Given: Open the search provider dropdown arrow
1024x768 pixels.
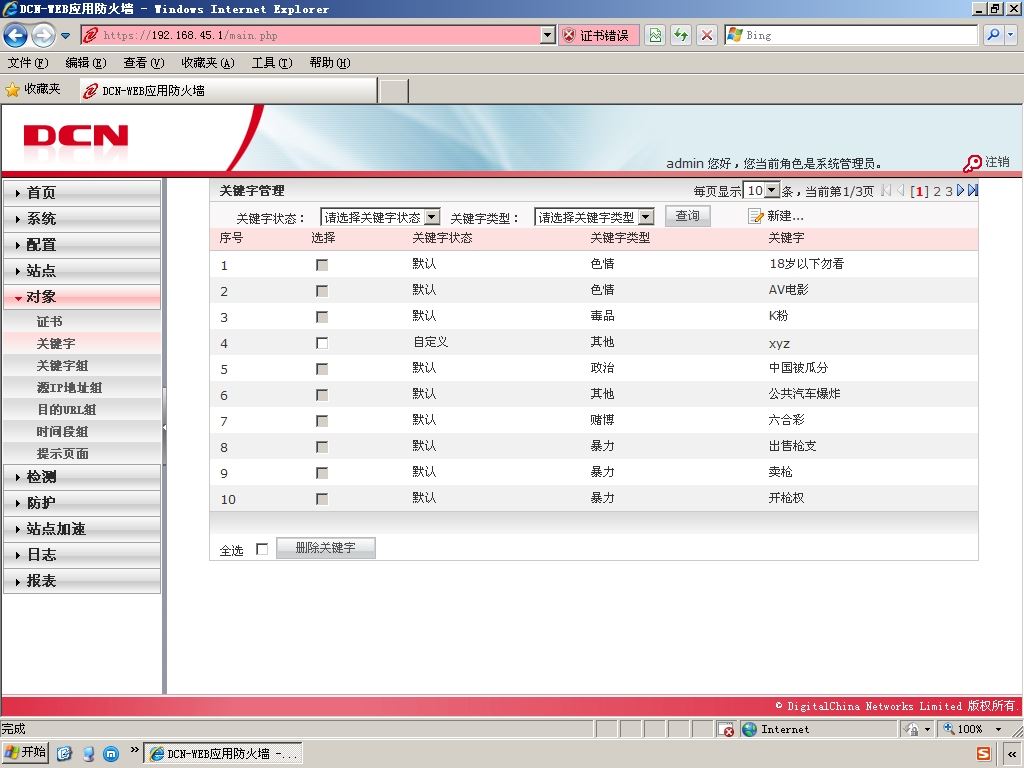Looking at the screenshot, I should pyautogui.click(x=1010, y=35).
